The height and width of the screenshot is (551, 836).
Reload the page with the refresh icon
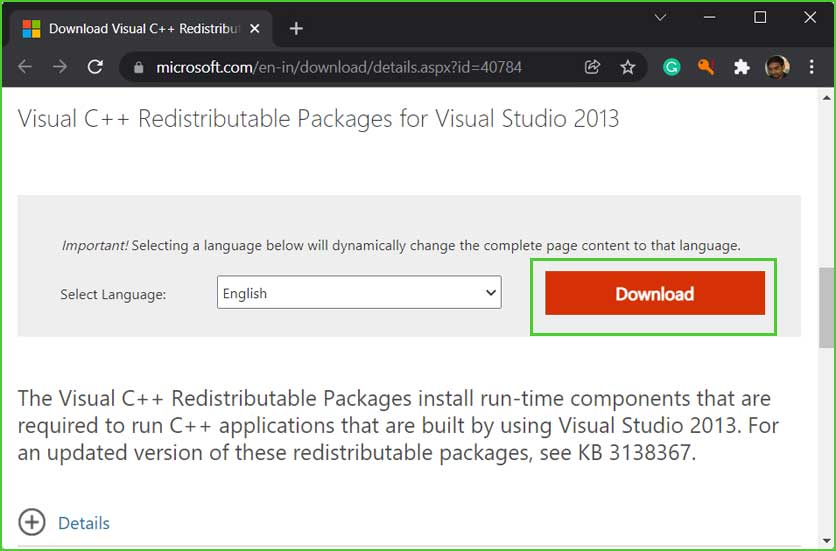[95, 67]
